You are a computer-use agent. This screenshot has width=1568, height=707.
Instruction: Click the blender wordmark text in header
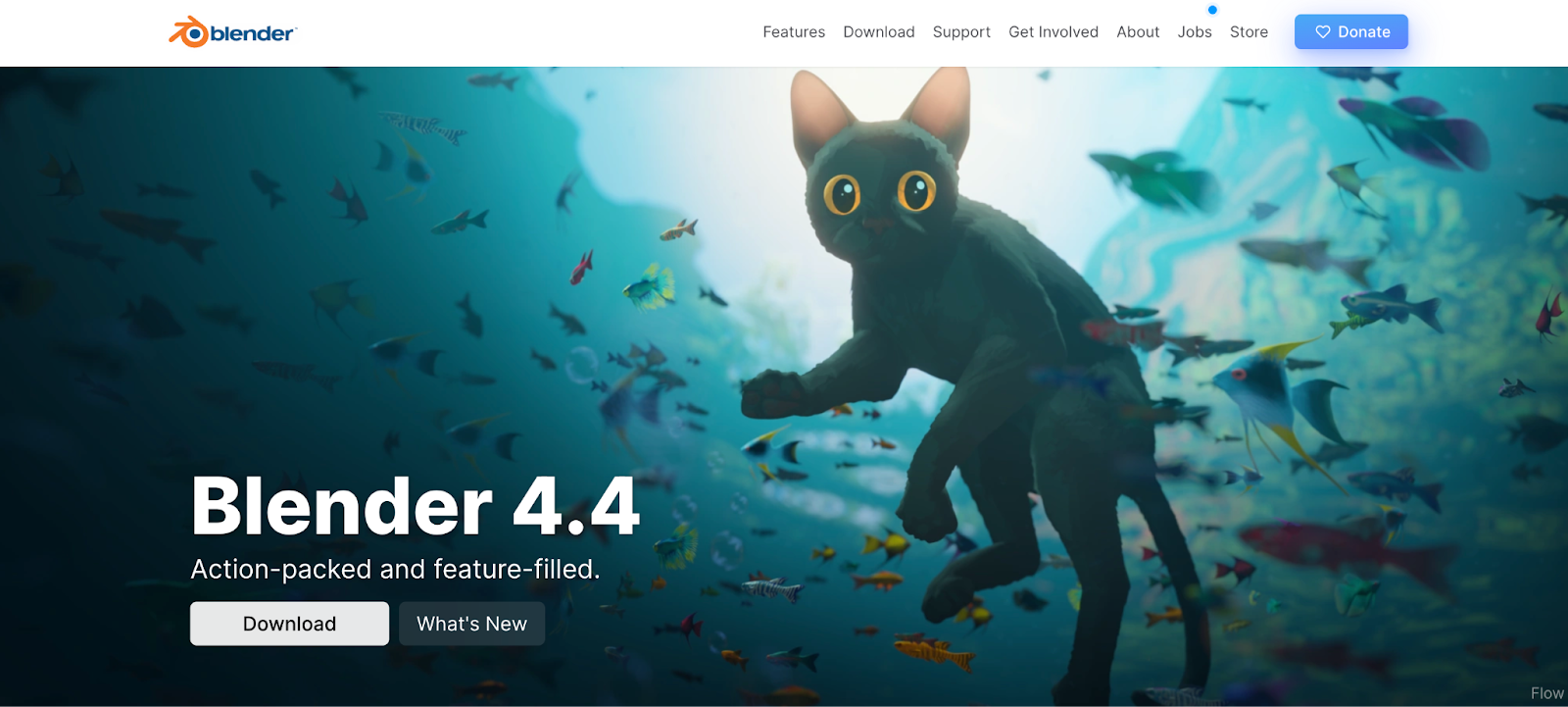tap(253, 33)
